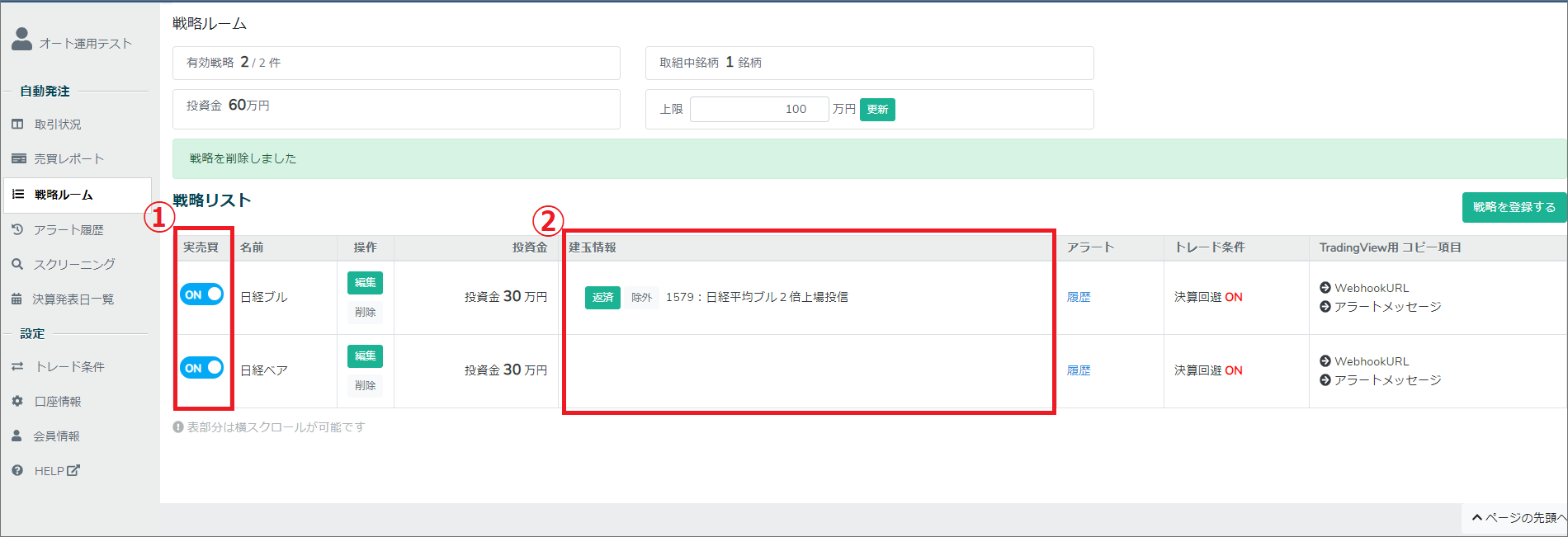Click the TradingView用 コピー項目 column header
1568x537 pixels.
1390,247
